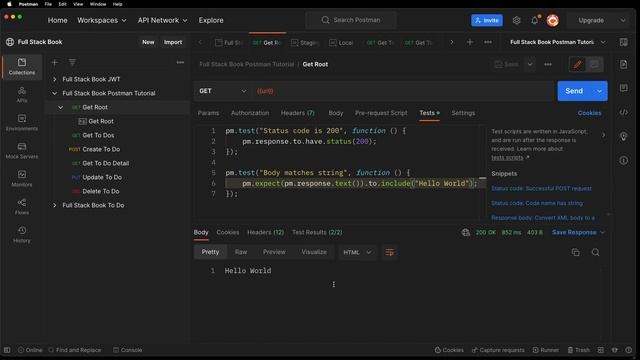
Task: Open the GET method dropdown
Action: coord(222,91)
